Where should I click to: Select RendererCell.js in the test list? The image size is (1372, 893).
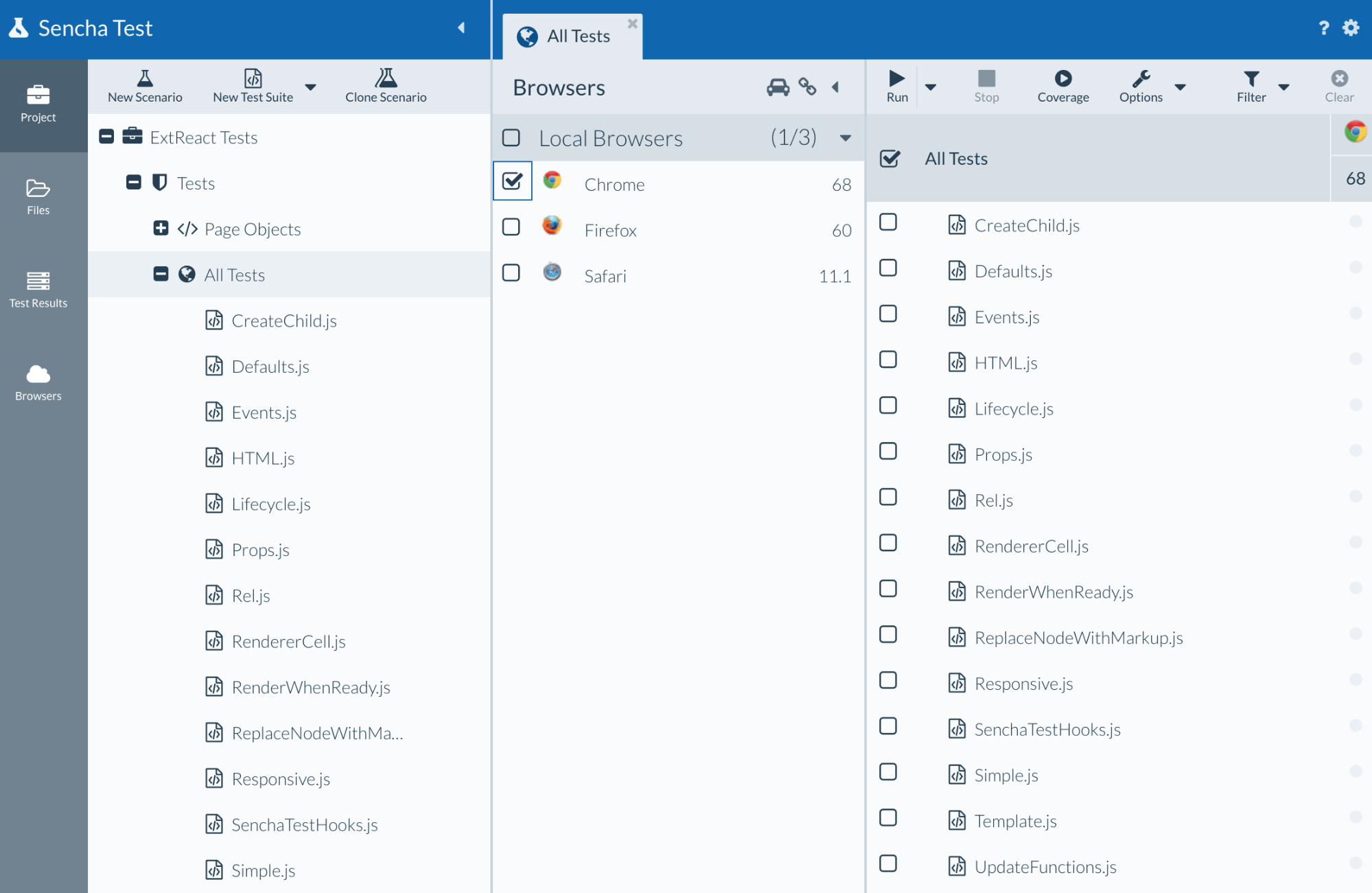1032,546
